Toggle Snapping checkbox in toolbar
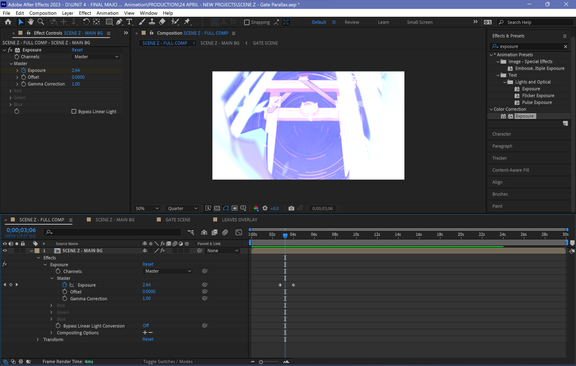 247,22
